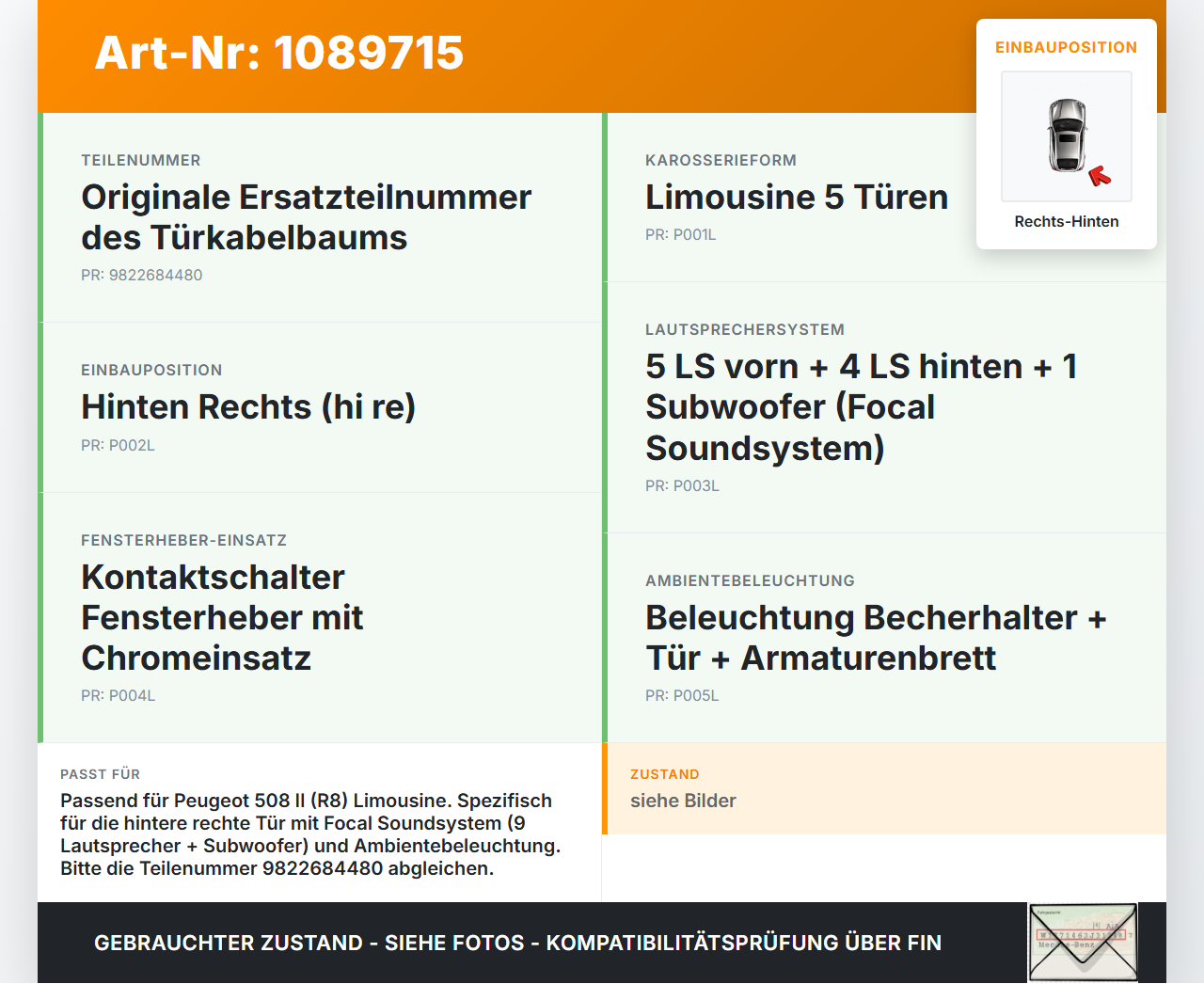1204x984 pixels.
Task: Click the FENSTERHEBER-EINSATZ label
Action: click(184, 540)
